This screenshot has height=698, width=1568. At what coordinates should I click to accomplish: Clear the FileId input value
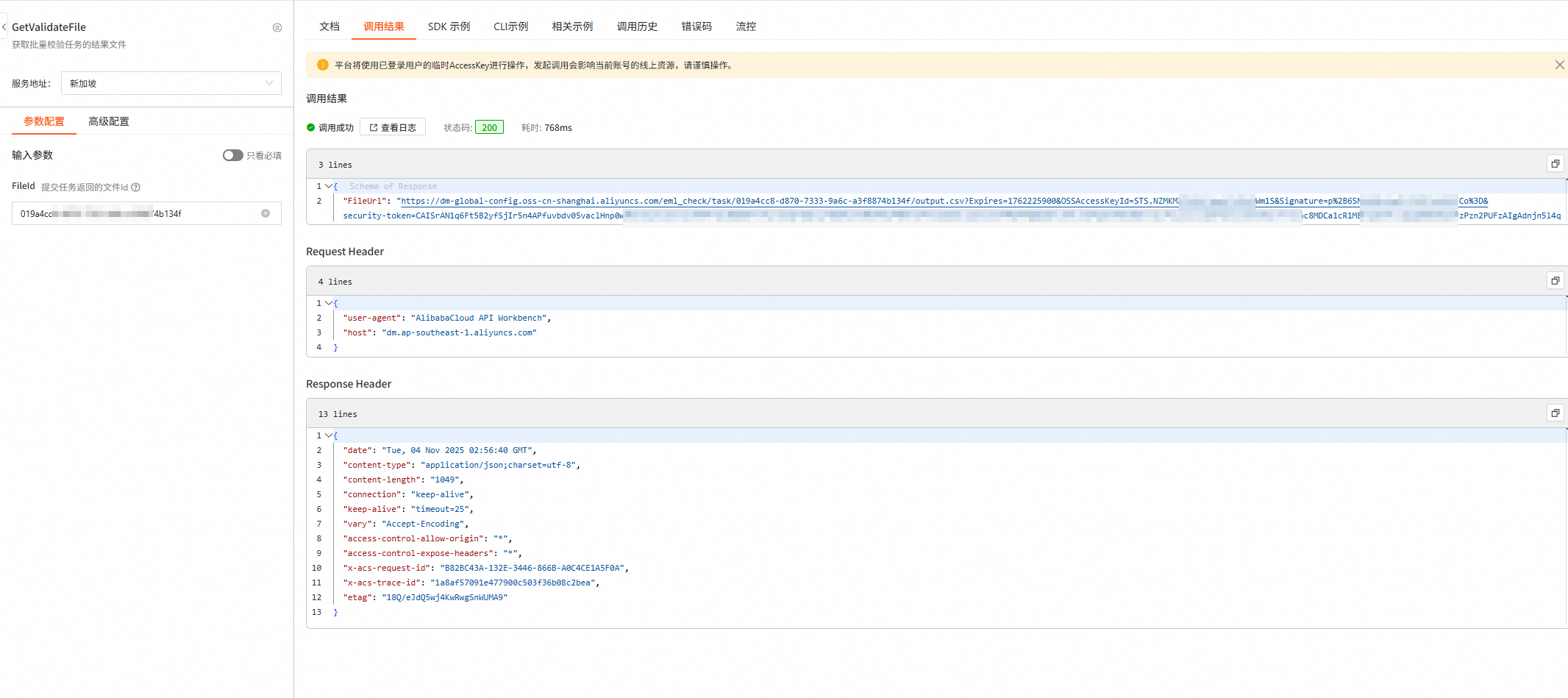pyautogui.click(x=266, y=213)
